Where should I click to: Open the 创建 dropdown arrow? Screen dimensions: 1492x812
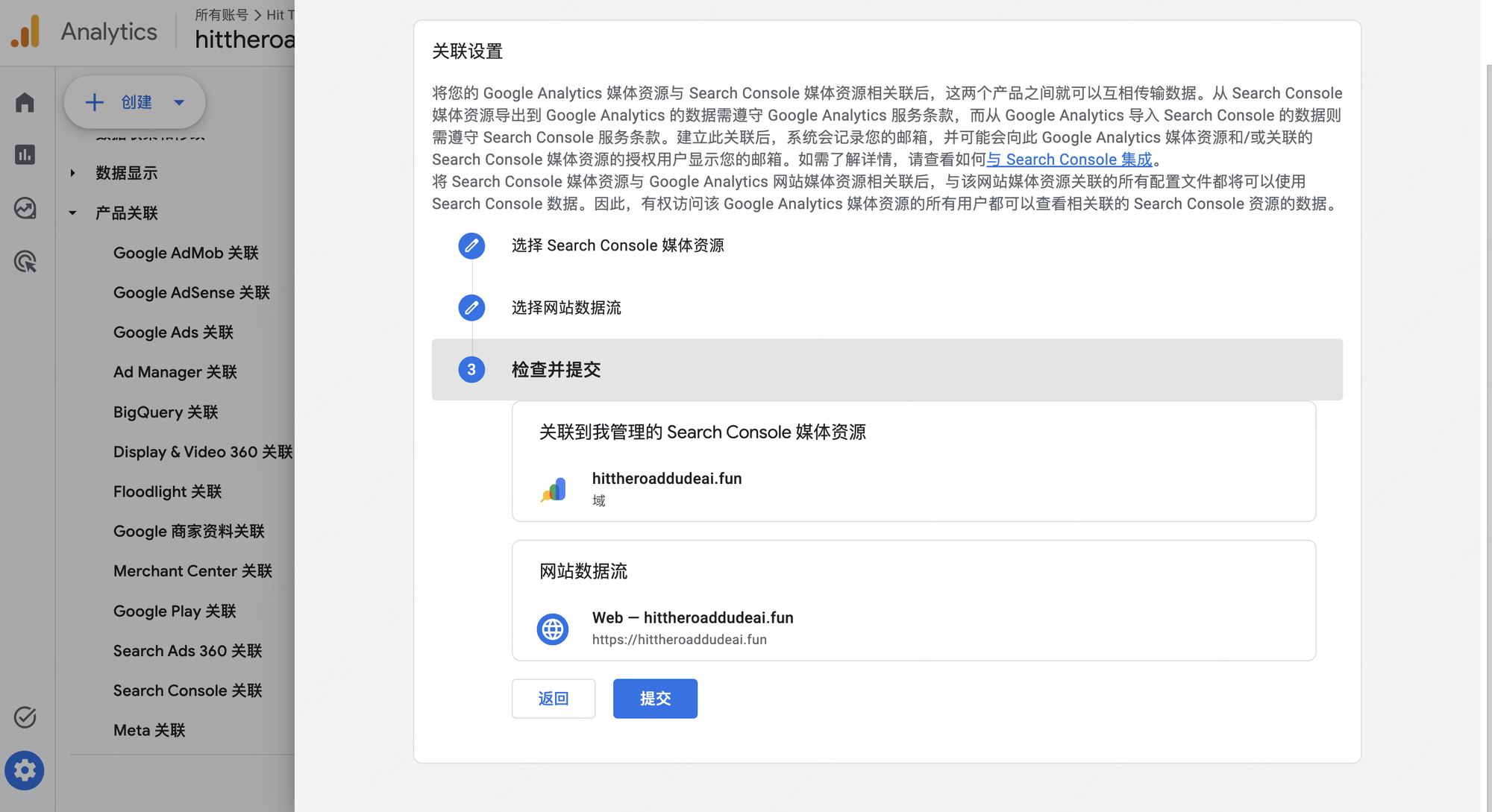click(179, 102)
